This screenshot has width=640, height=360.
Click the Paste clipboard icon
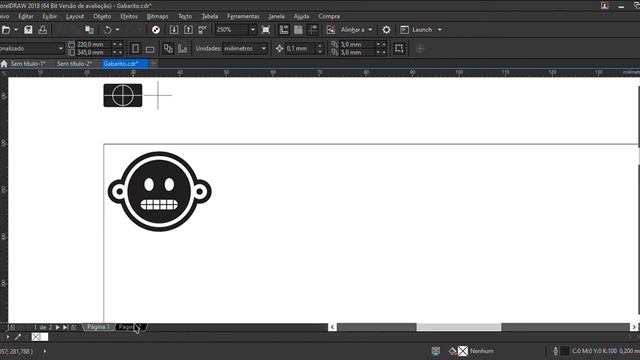coord(89,30)
